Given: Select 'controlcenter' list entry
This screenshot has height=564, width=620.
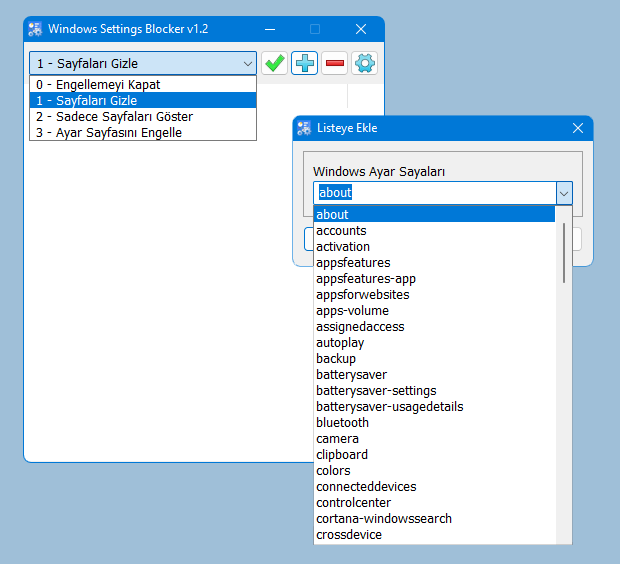Looking at the screenshot, I should (x=435, y=503).
